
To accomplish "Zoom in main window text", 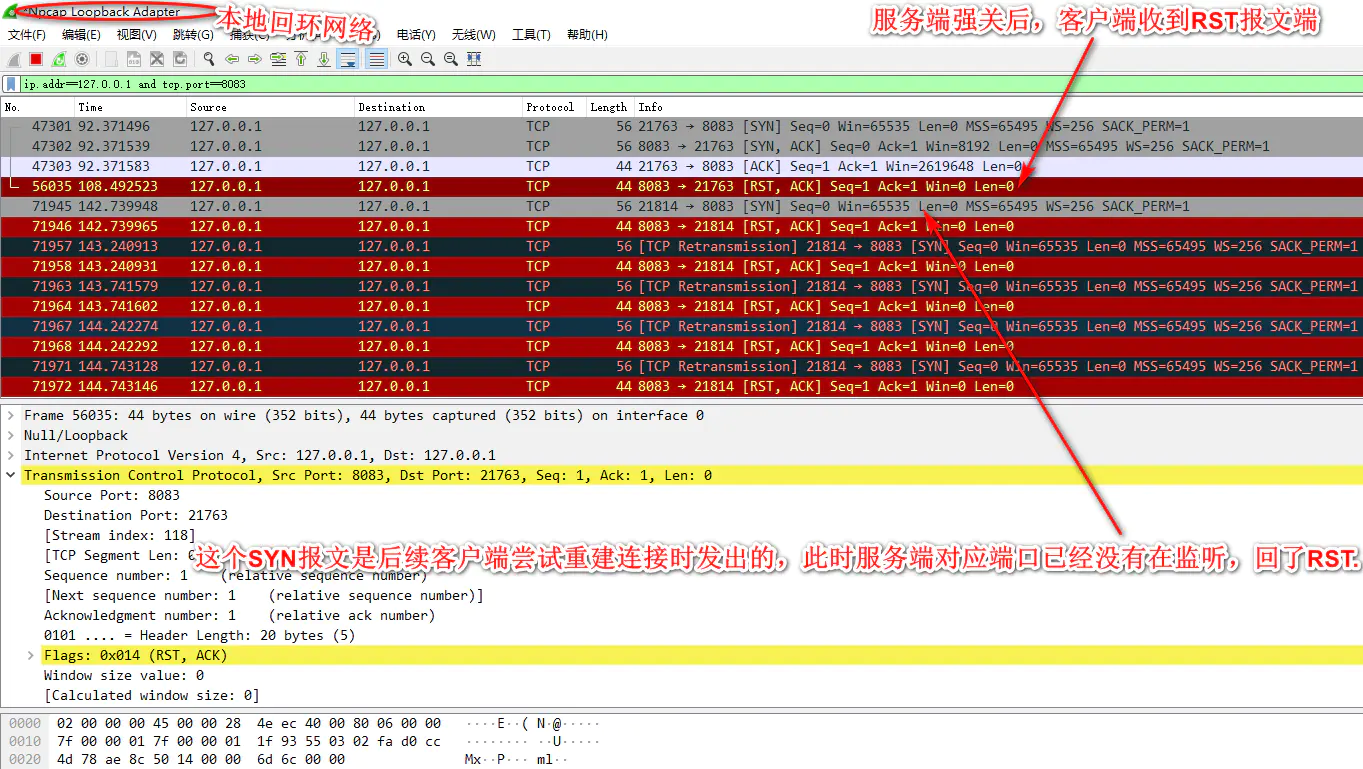I will tap(405, 59).
